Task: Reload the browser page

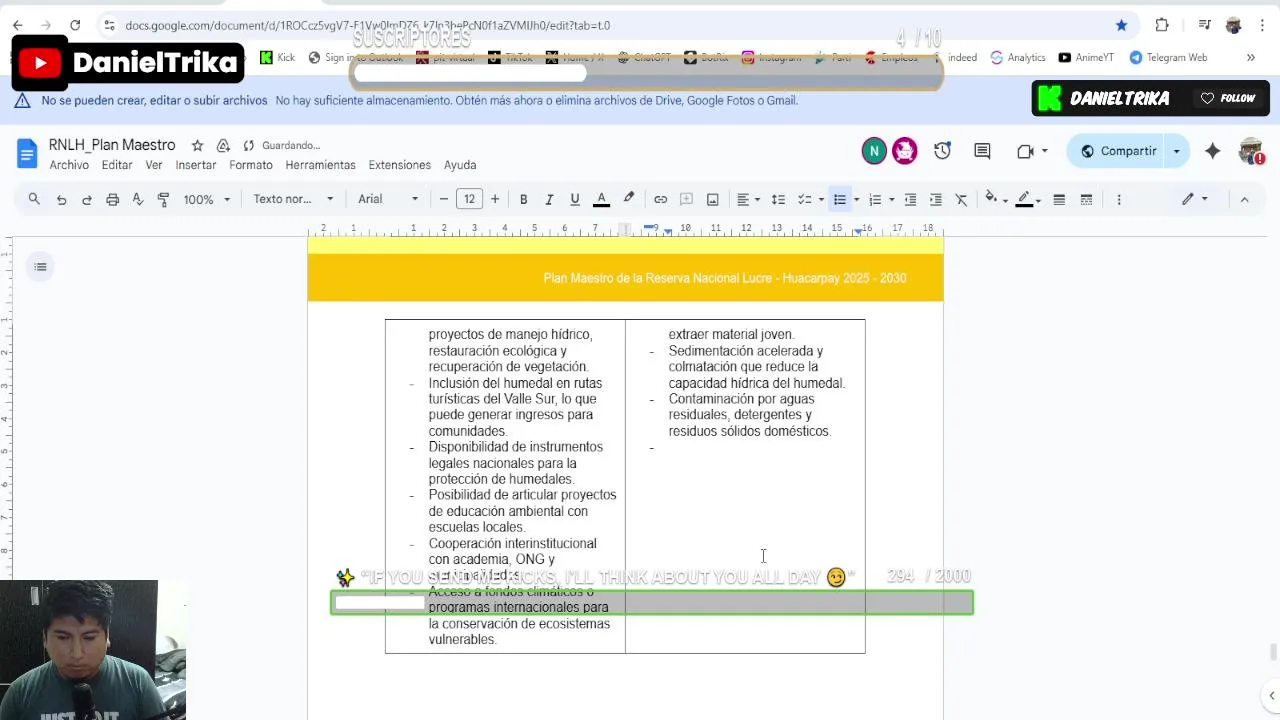Action: 75,25
